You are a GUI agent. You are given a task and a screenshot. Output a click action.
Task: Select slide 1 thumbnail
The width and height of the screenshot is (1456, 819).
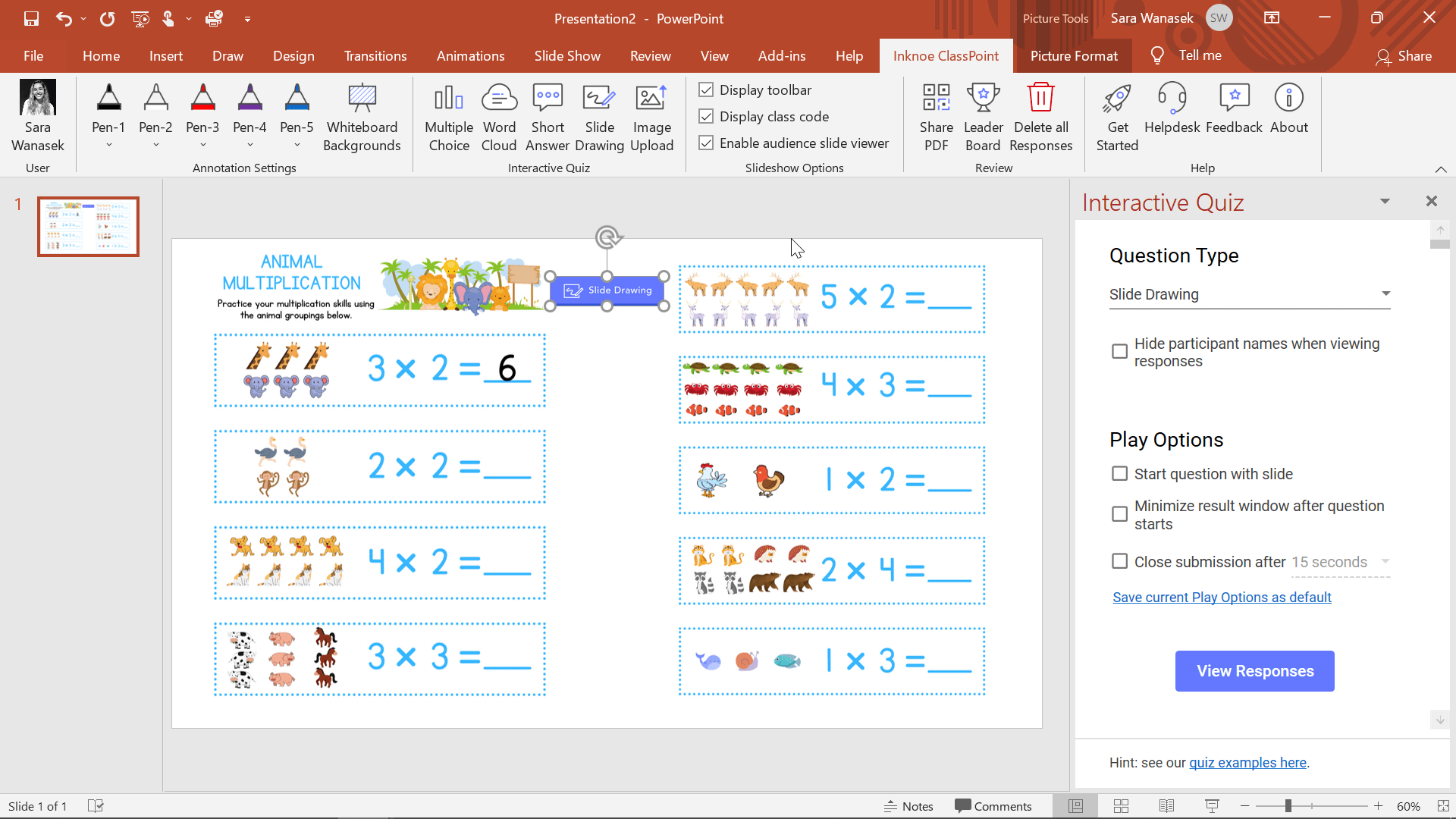88,227
